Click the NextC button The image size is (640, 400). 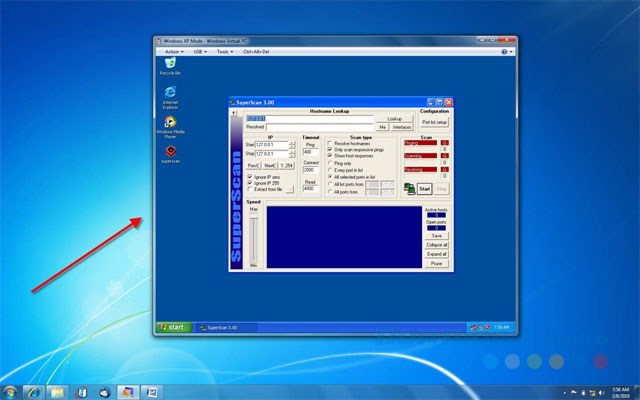270,166
